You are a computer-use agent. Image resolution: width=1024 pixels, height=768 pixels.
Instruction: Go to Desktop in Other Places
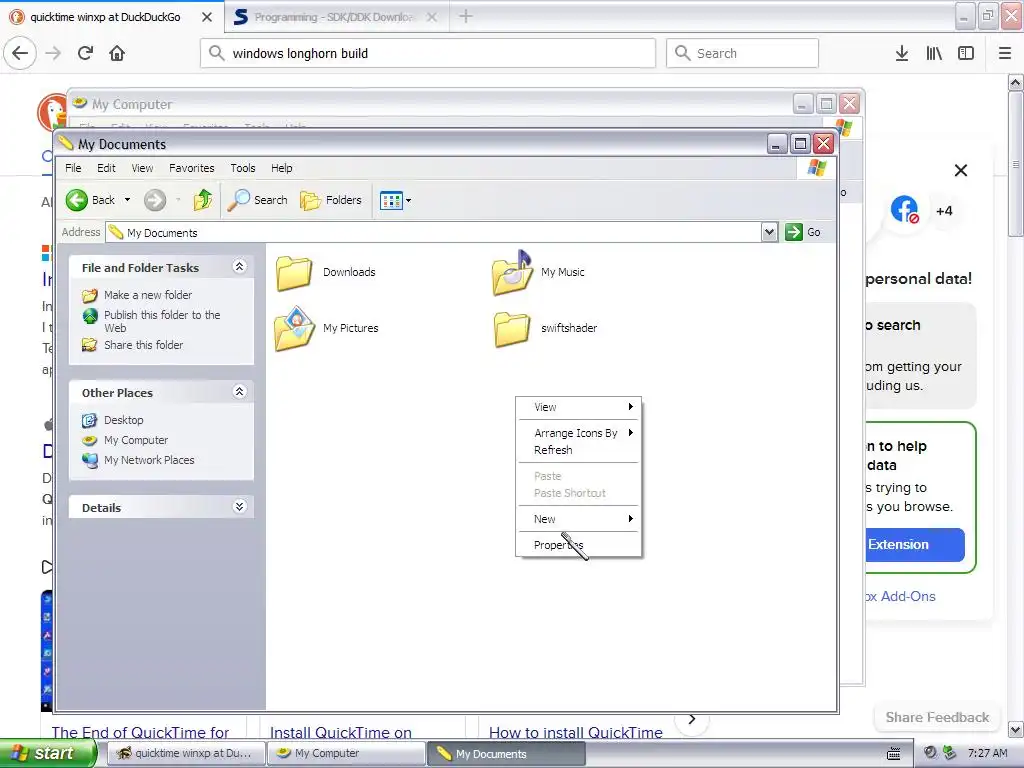point(123,420)
